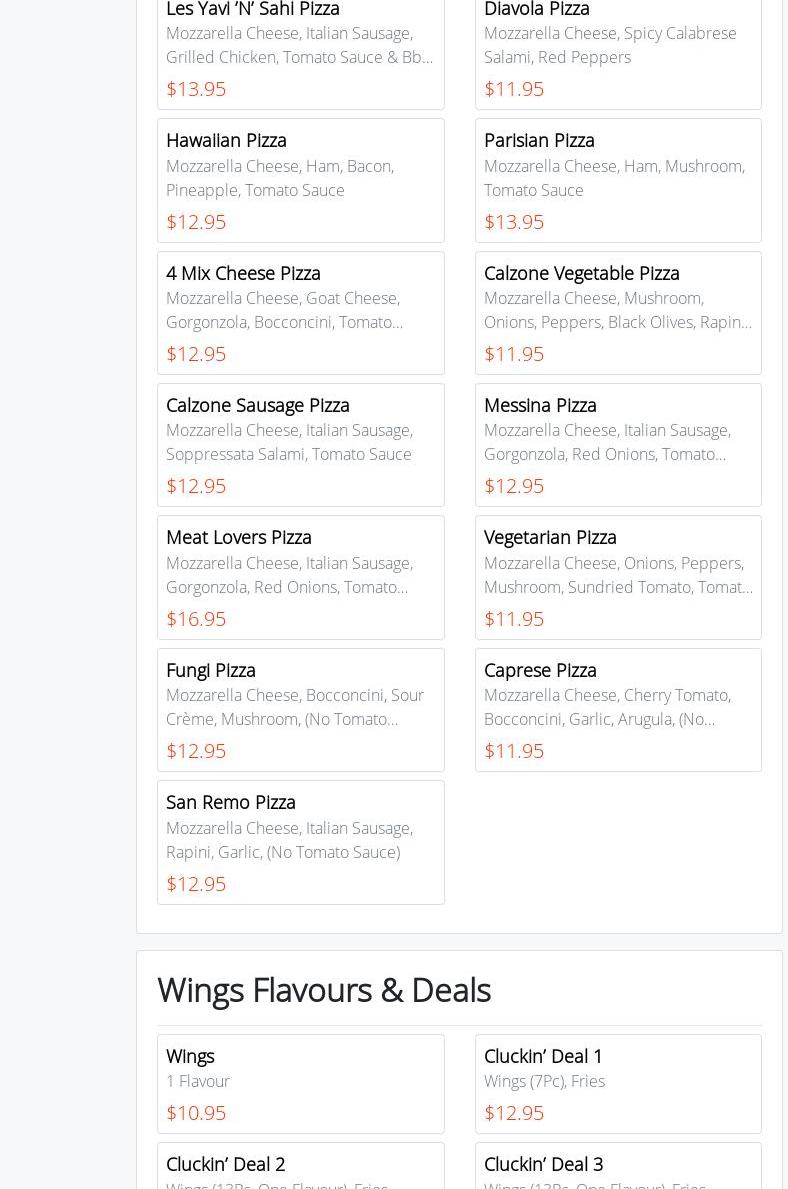Click Calzone Vegetable Pizza title

tap(581, 273)
